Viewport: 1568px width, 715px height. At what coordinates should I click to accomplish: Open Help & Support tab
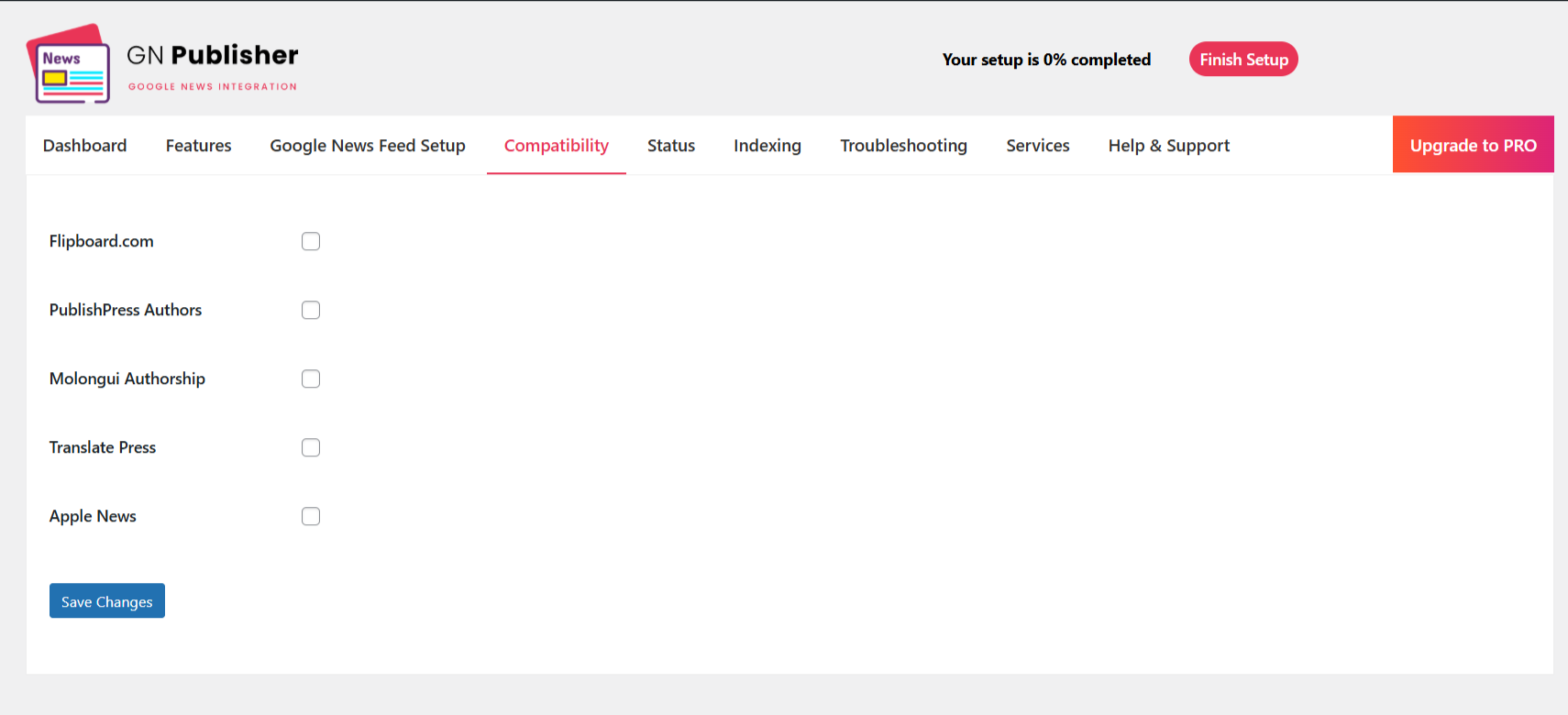tap(1169, 146)
